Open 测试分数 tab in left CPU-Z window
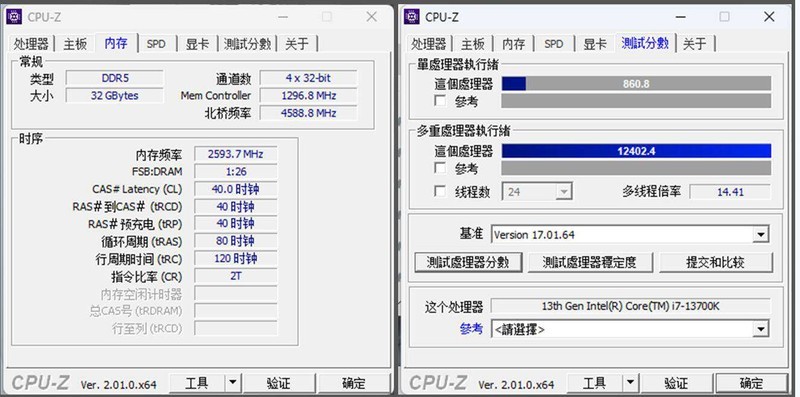 point(247,44)
